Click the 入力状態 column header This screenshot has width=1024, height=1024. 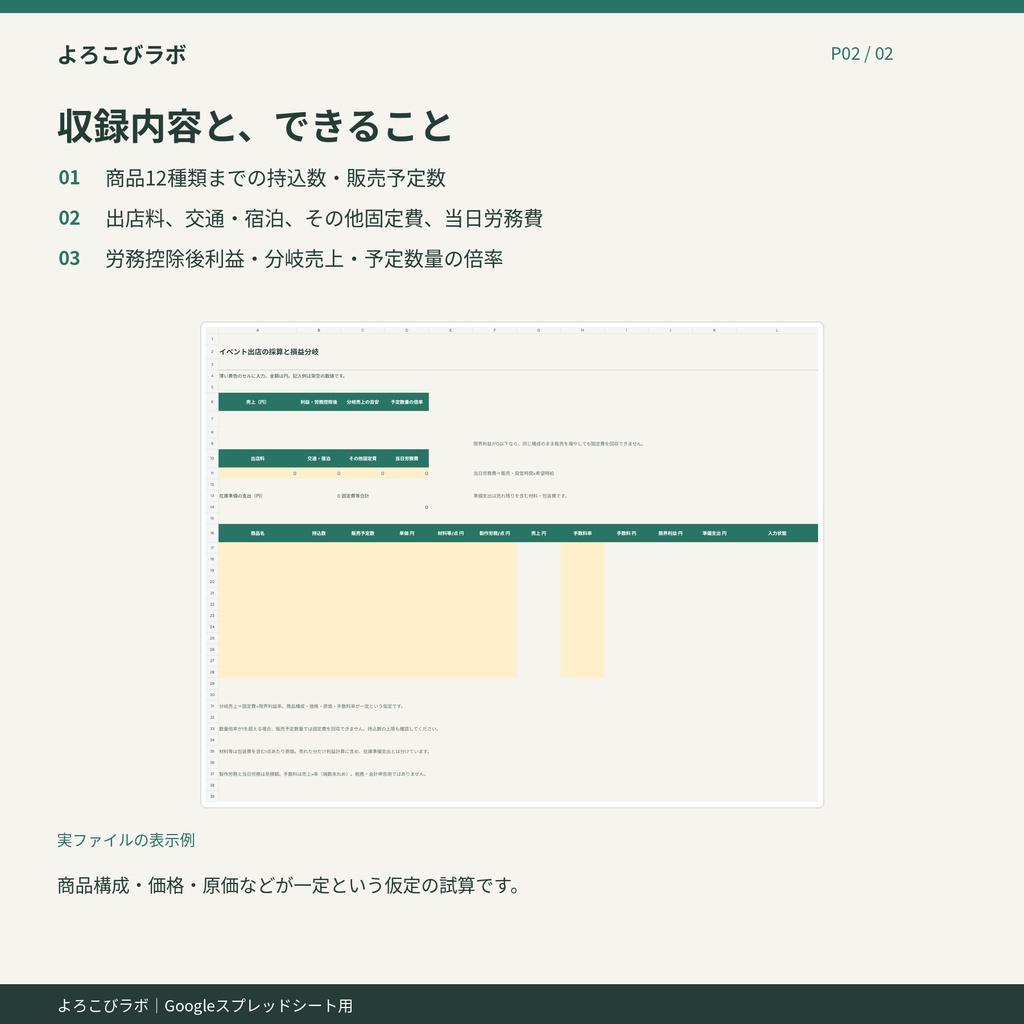777,534
